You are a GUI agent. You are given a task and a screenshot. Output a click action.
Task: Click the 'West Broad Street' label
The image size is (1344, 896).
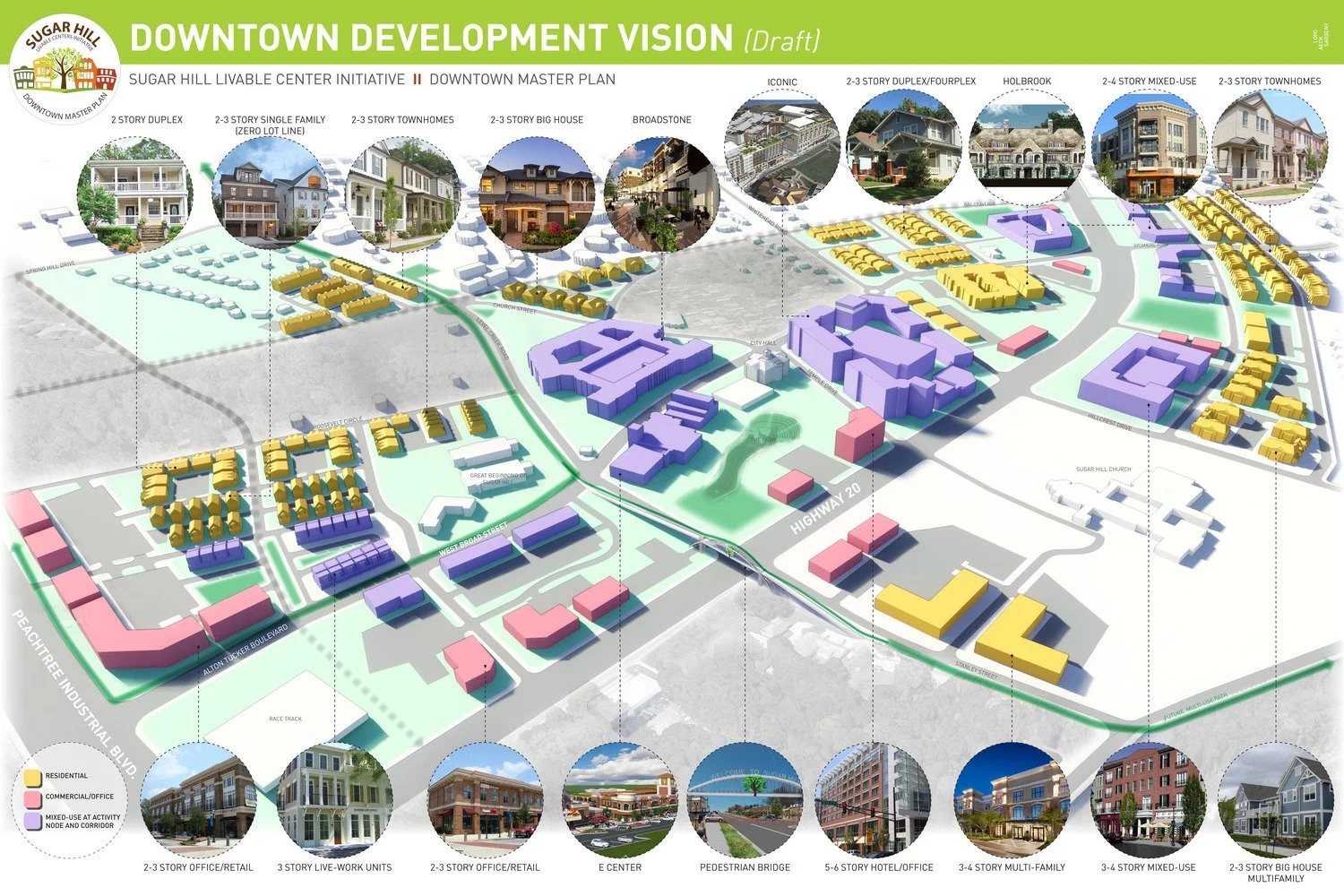pos(473,539)
